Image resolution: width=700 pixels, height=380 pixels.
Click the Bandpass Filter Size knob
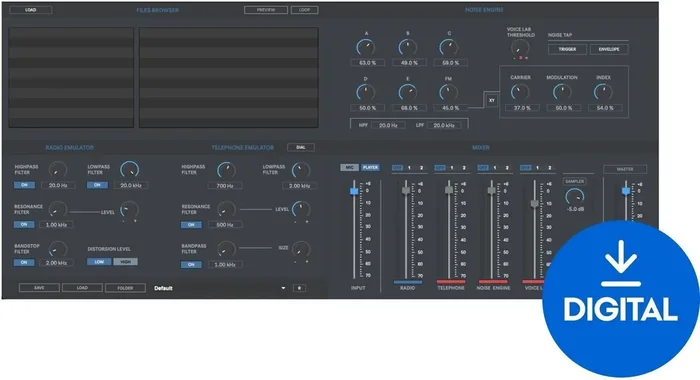coord(301,249)
